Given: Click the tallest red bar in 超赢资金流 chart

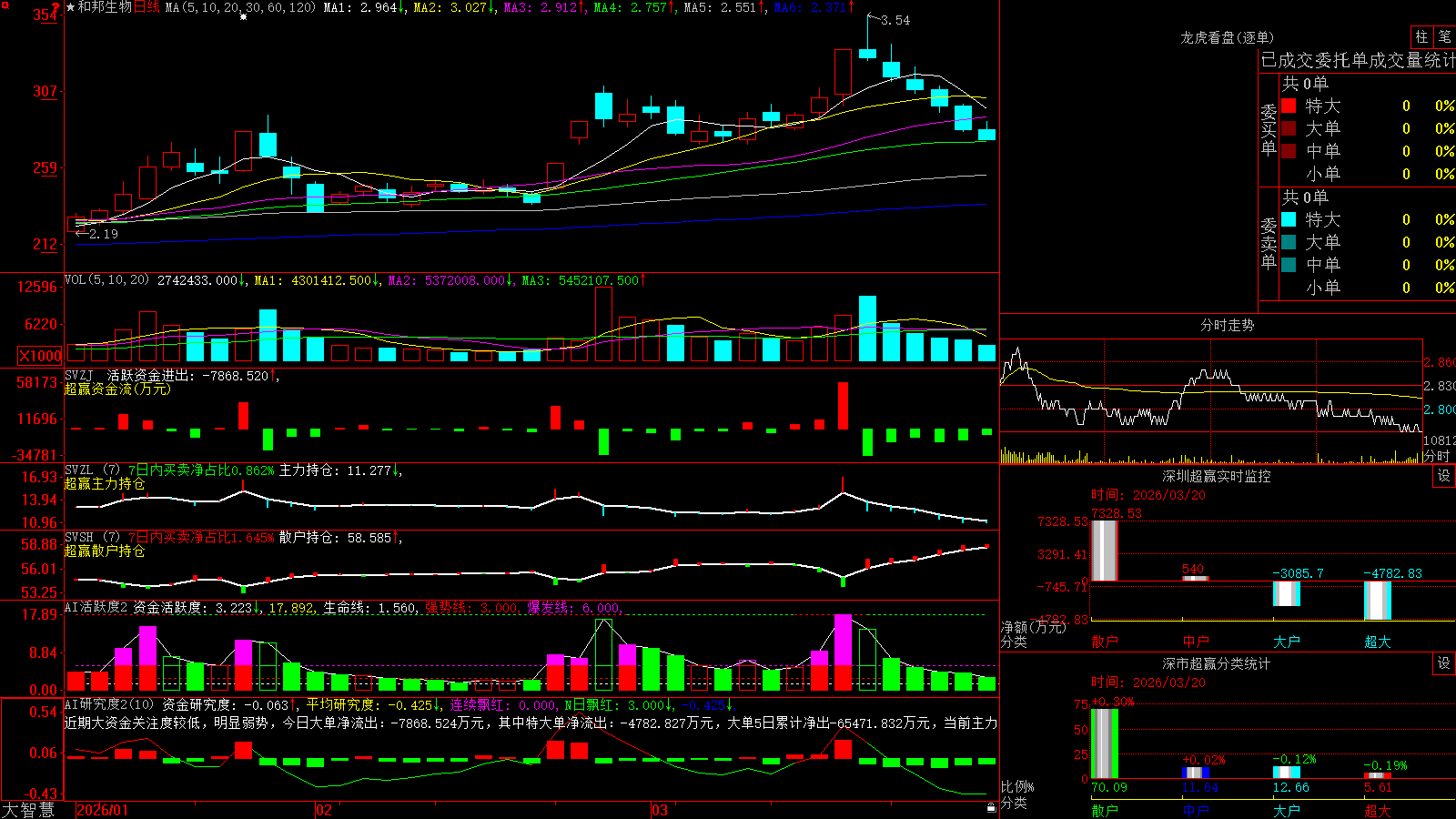Looking at the screenshot, I should click(843, 405).
